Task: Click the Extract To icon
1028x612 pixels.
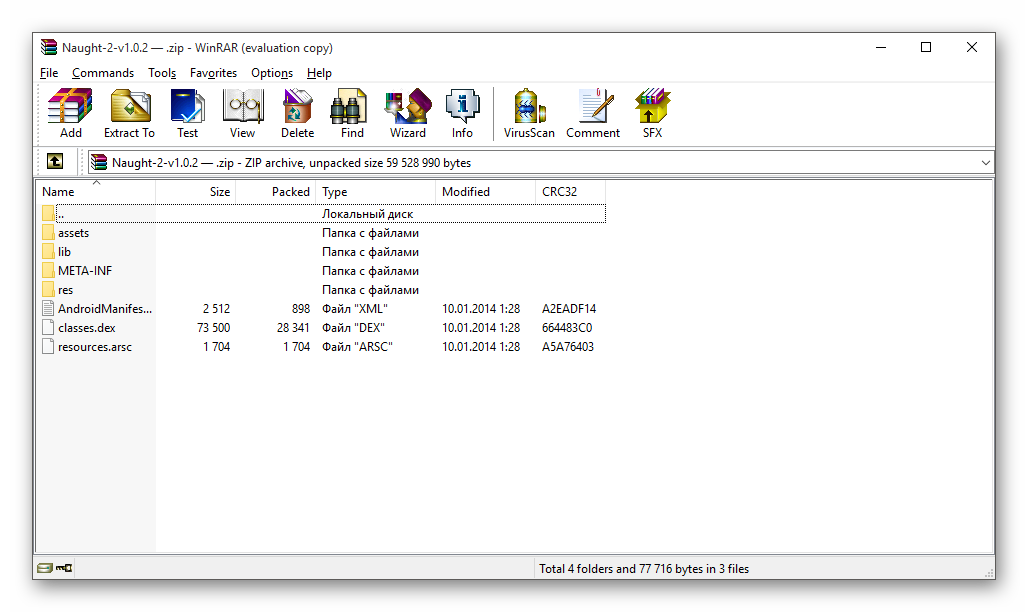Action: click(129, 113)
